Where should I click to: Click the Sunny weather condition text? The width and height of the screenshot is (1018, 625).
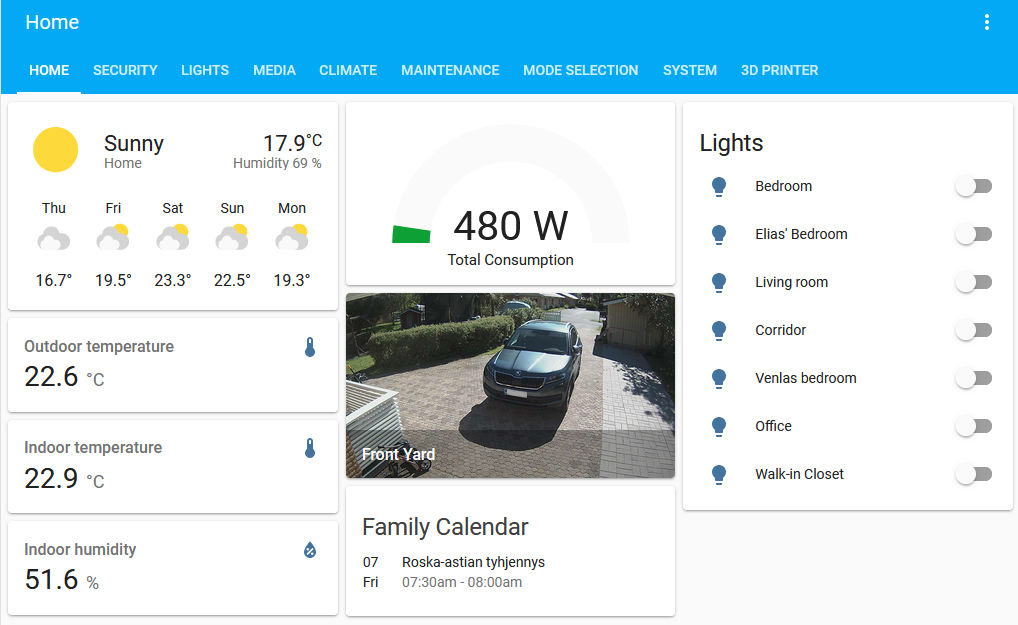tap(134, 143)
